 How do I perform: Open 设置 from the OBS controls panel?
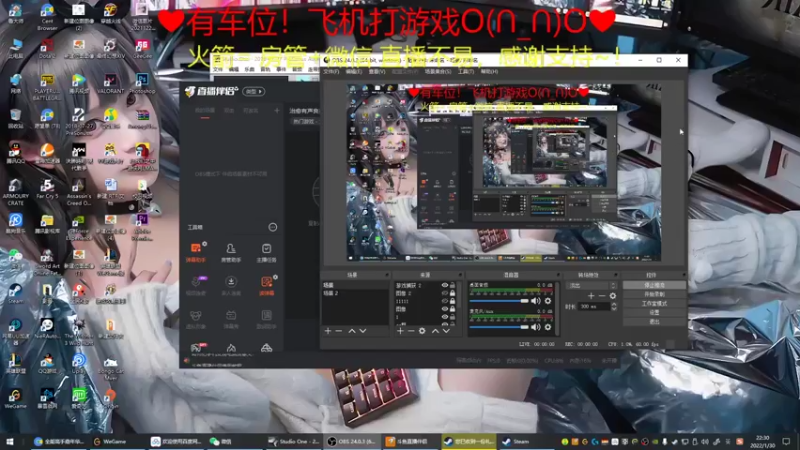click(x=654, y=312)
